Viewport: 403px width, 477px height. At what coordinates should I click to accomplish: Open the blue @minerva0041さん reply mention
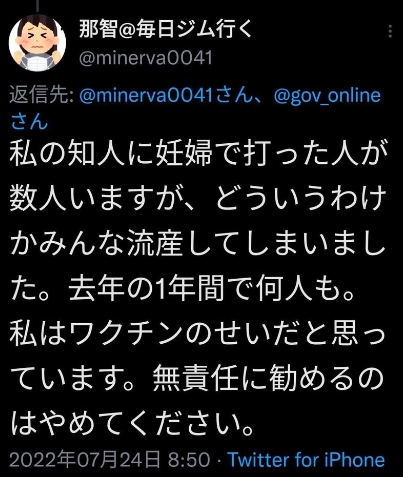(165, 96)
